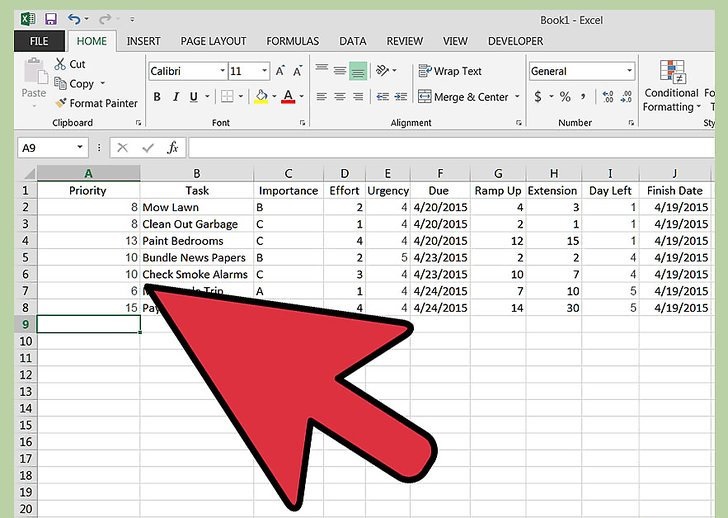The height and width of the screenshot is (518, 728).
Task: Click the Accounting dollar format icon
Action: pos(538,97)
